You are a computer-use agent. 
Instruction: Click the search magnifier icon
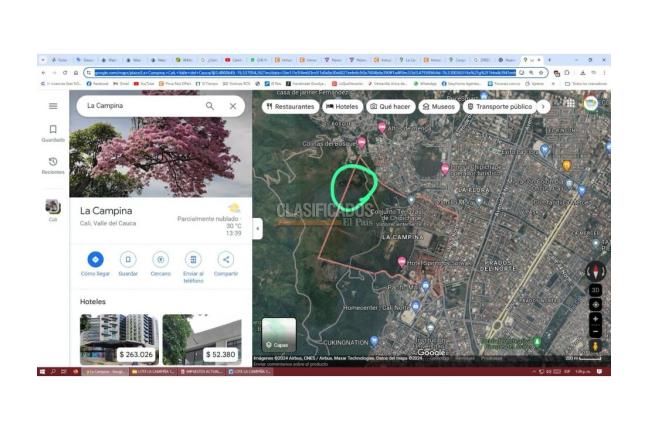click(210, 105)
